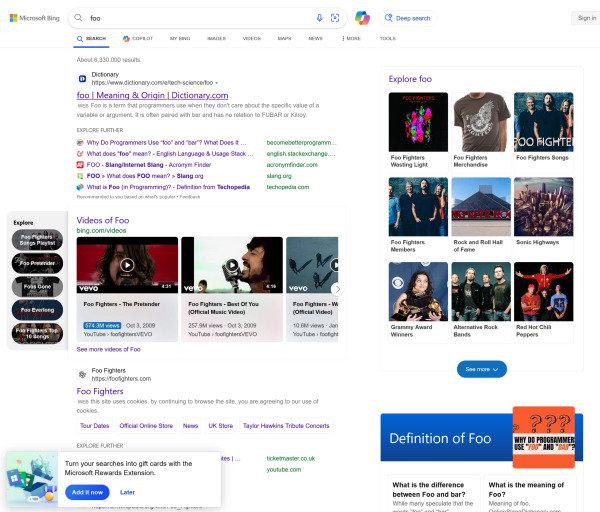Select Foos Gone explore pill

coord(38,287)
